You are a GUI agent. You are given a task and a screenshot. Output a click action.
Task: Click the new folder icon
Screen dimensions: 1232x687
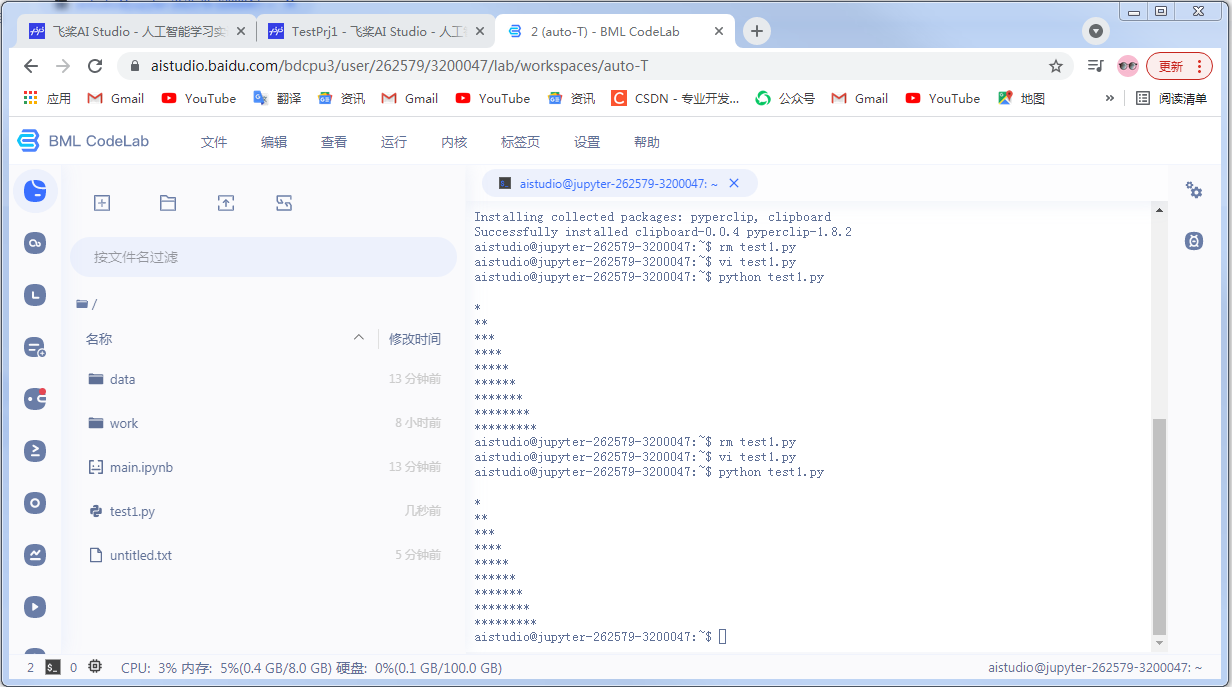[167, 202]
